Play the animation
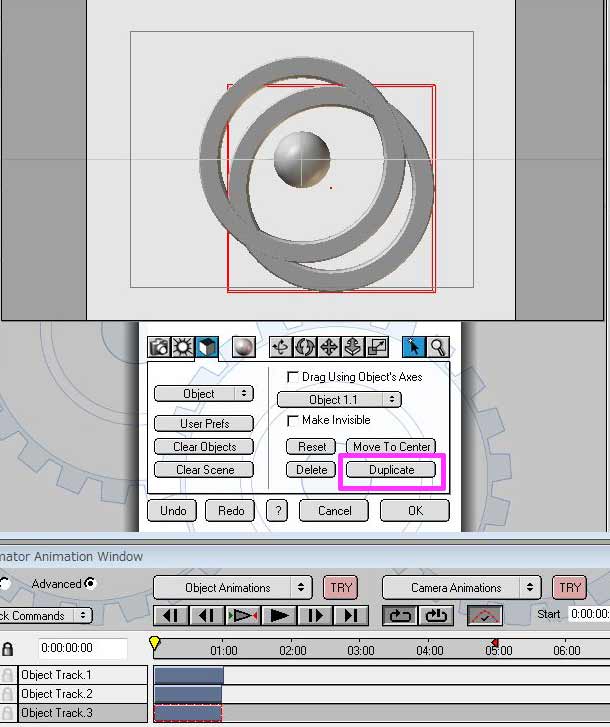This screenshot has height=727, width=610. click(279, 616)
